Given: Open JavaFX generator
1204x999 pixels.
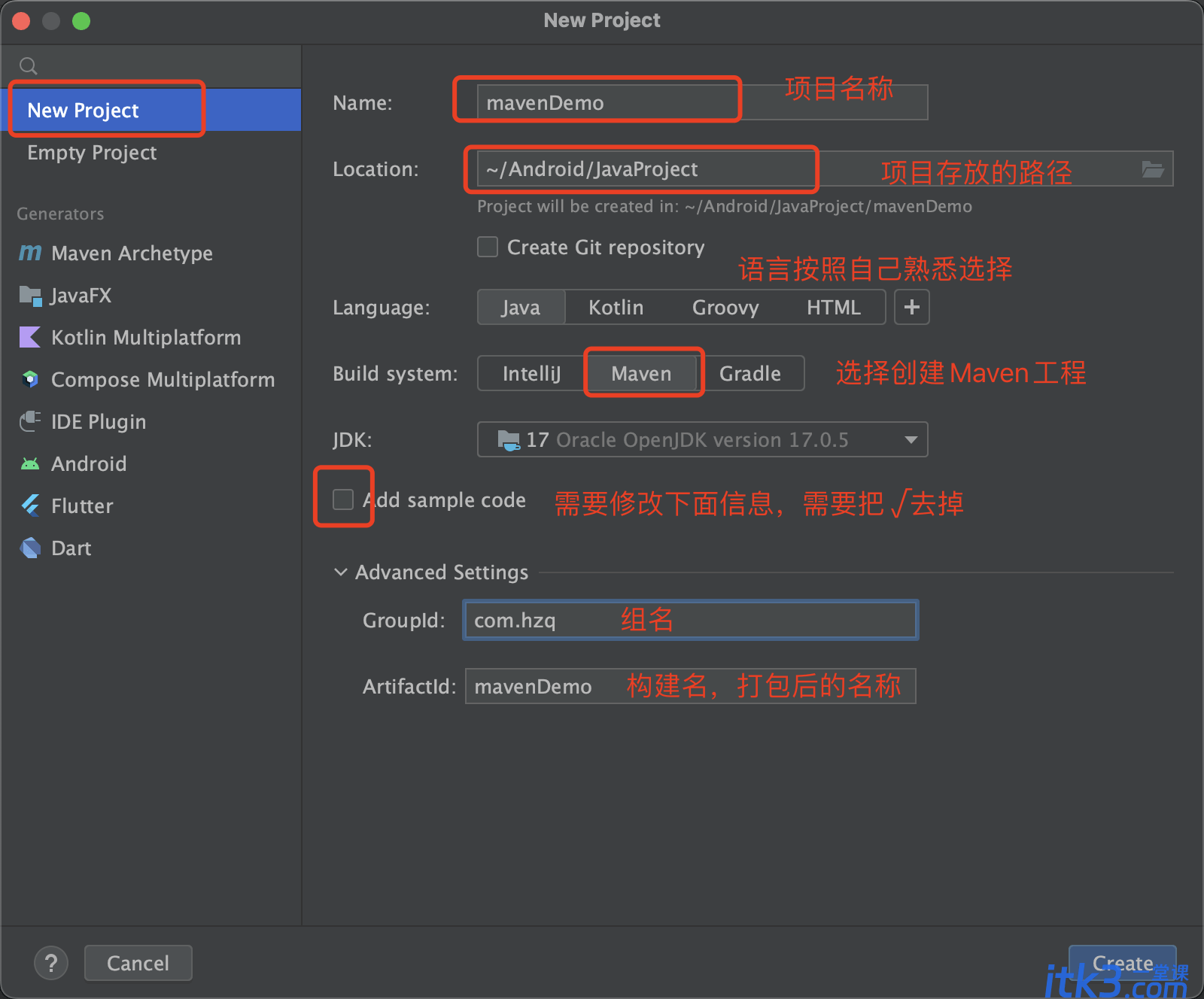Looking at the screenshot, I should (150, 295).
